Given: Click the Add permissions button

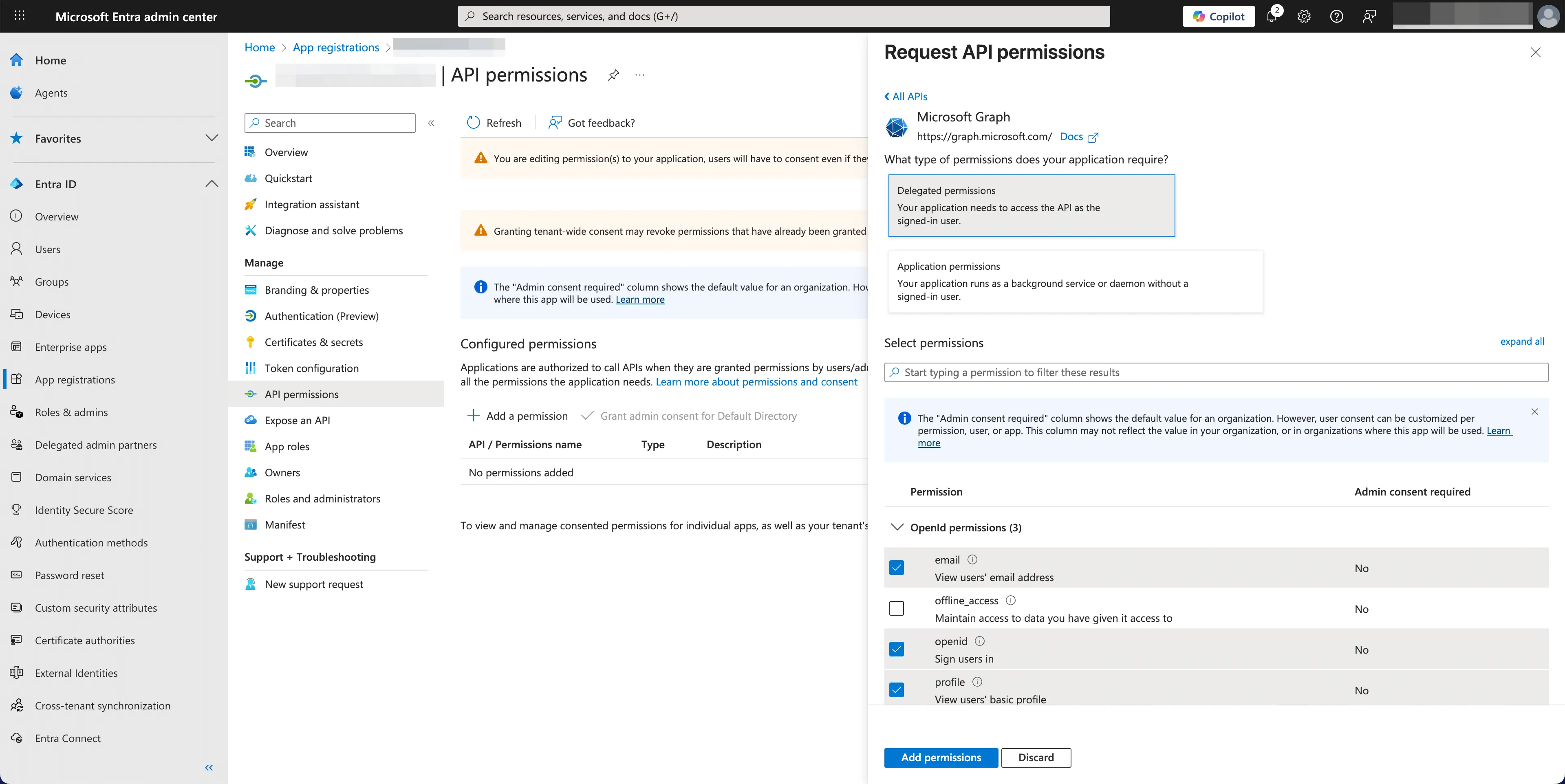Looking at the screenshot, I should pyautogui.click(x=941, y=757).
